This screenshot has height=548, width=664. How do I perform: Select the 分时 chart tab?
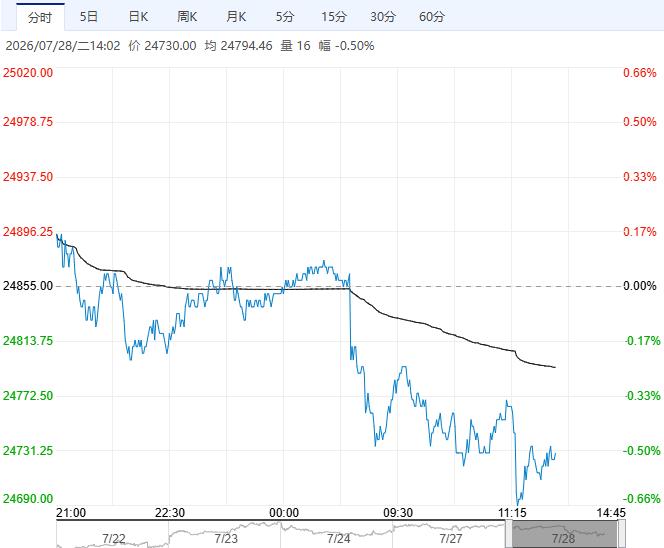click(40, 17)
